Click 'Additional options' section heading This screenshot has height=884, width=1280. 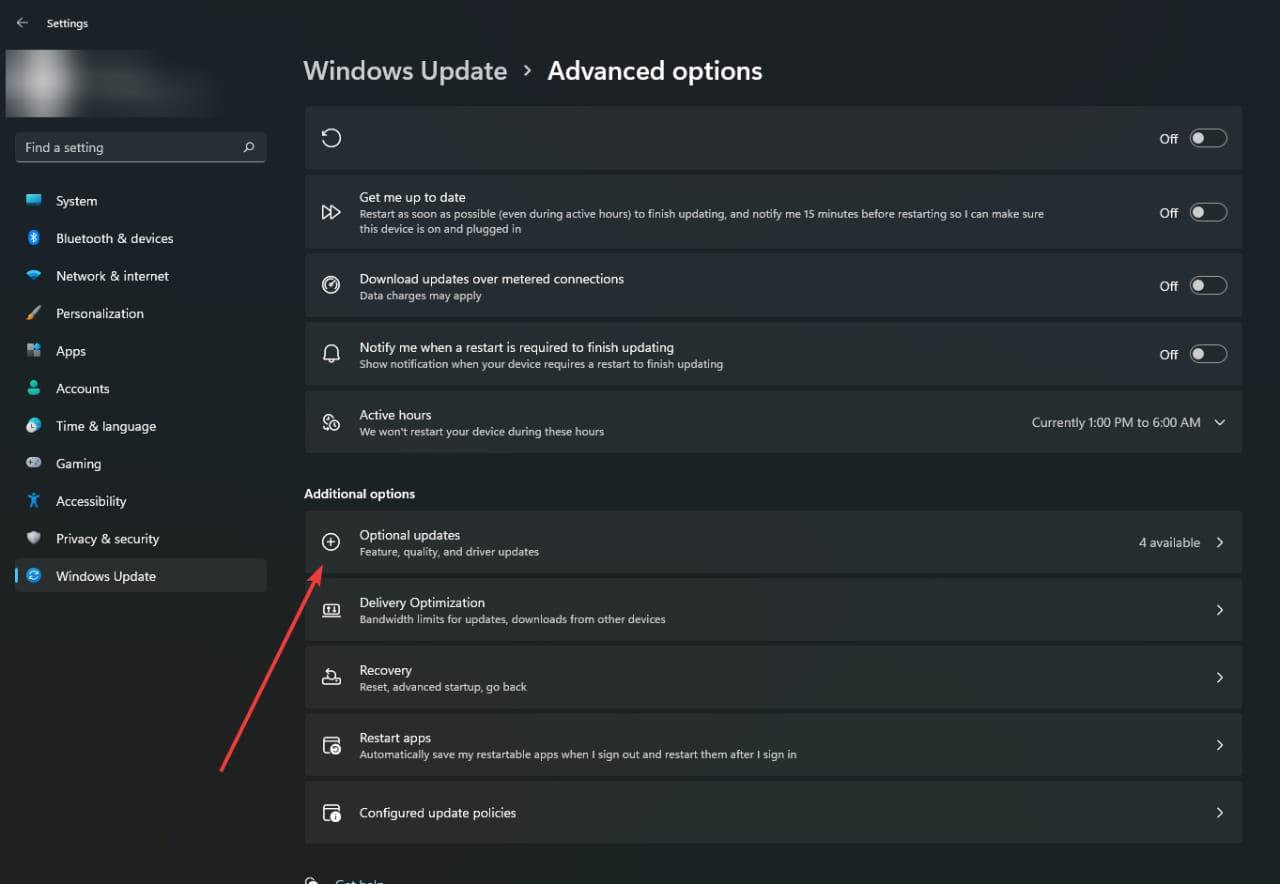[x=359, y=494]
